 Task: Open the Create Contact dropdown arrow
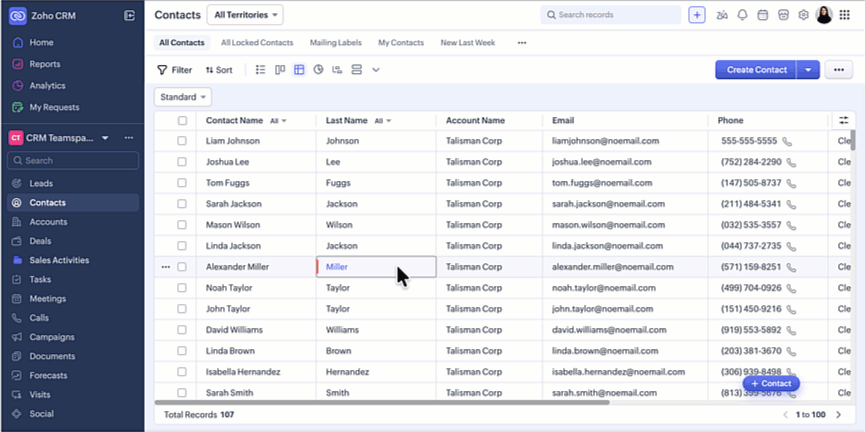point(809,70)
